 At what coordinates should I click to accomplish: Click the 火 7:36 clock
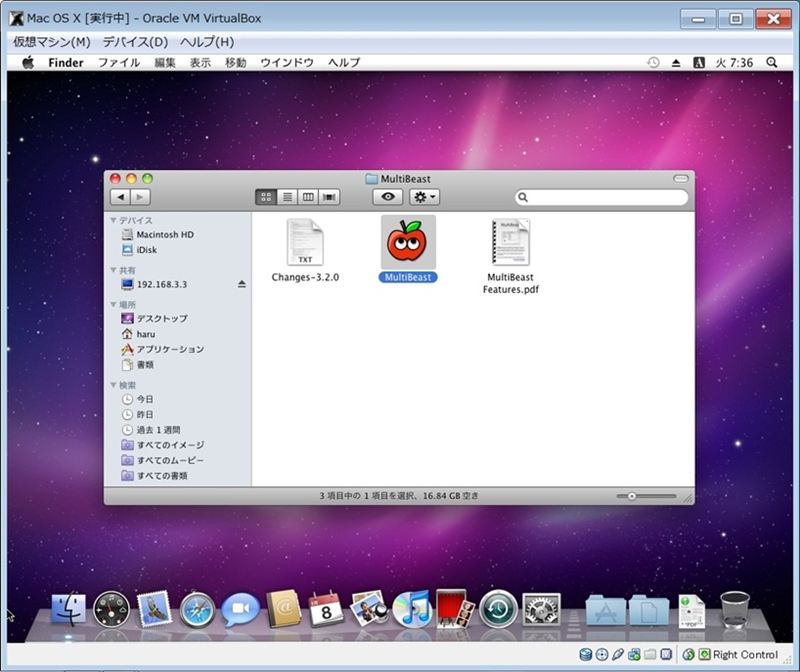tap(734, 63)
